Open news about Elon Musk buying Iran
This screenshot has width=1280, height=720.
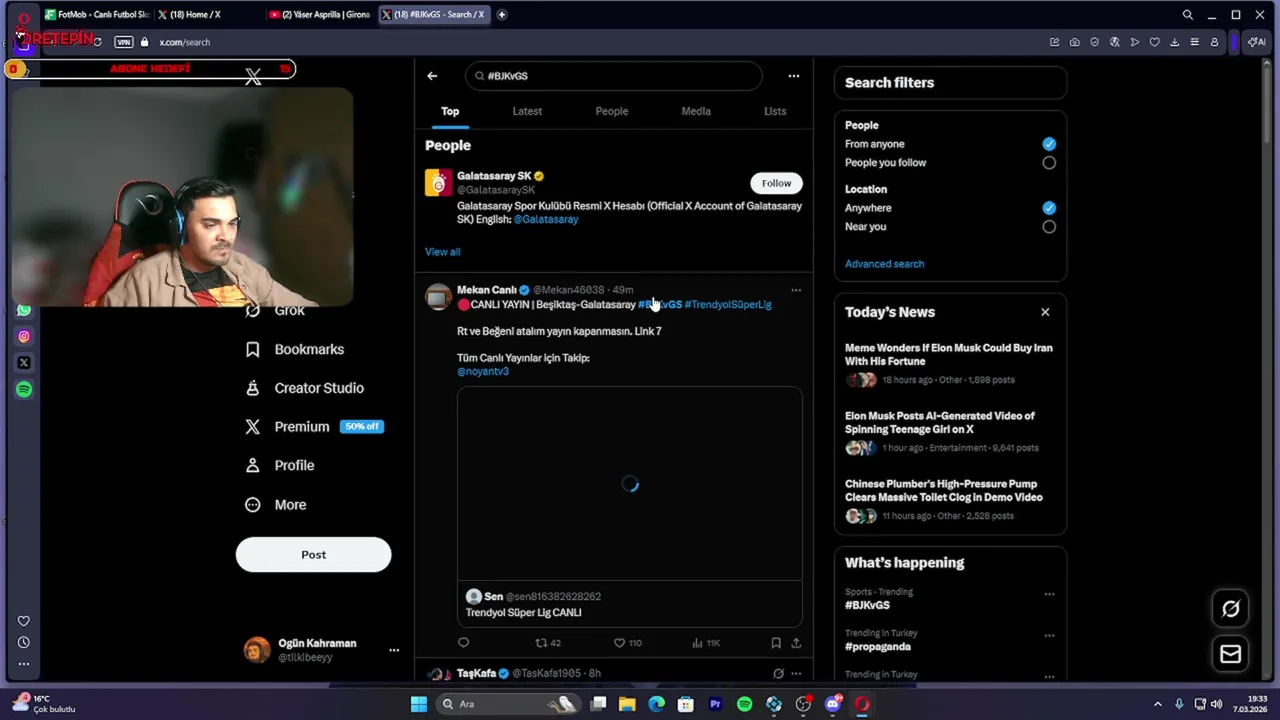point(949,364)
